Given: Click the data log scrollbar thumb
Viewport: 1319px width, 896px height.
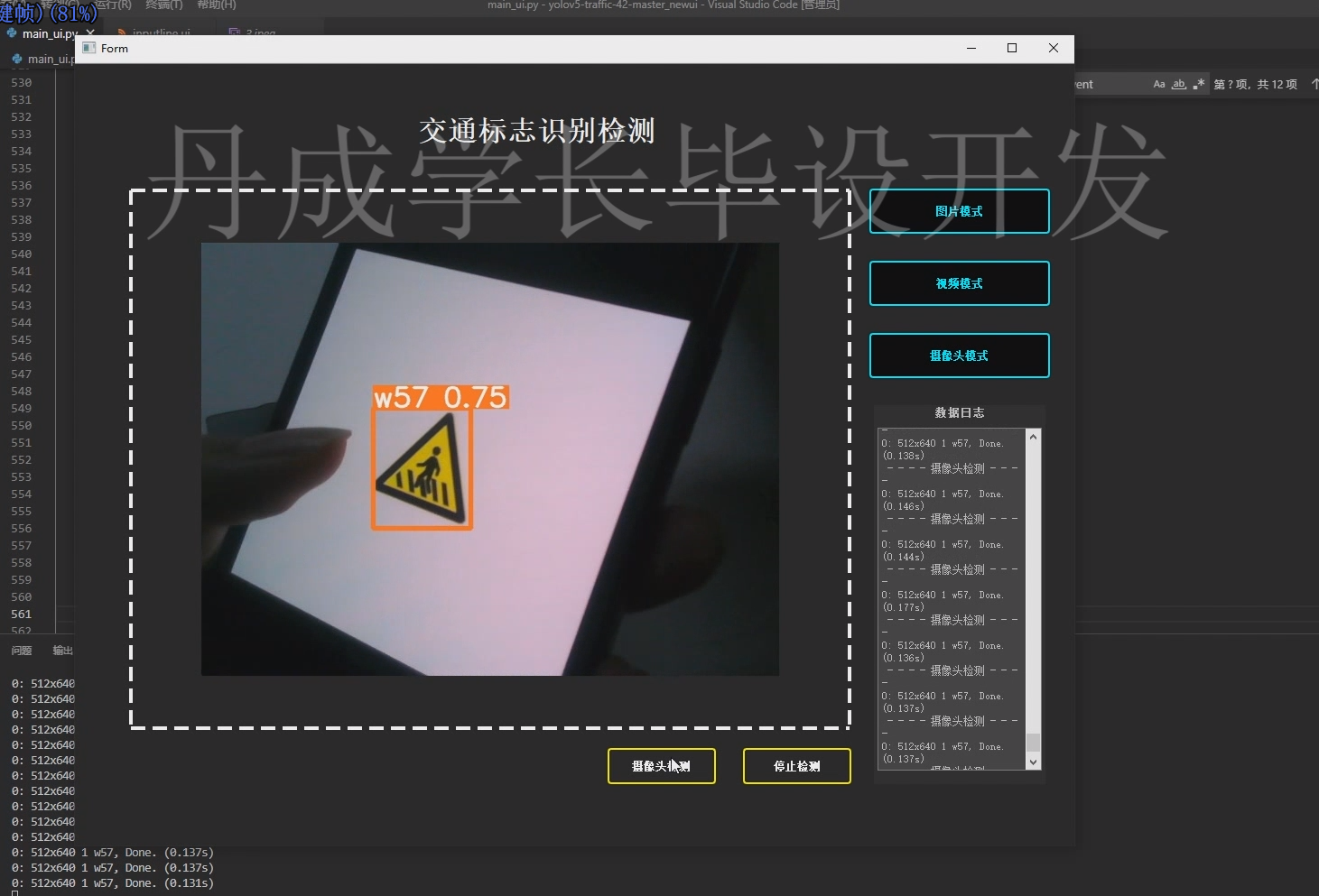Looking at the screenshot, I should point(1034,742).
